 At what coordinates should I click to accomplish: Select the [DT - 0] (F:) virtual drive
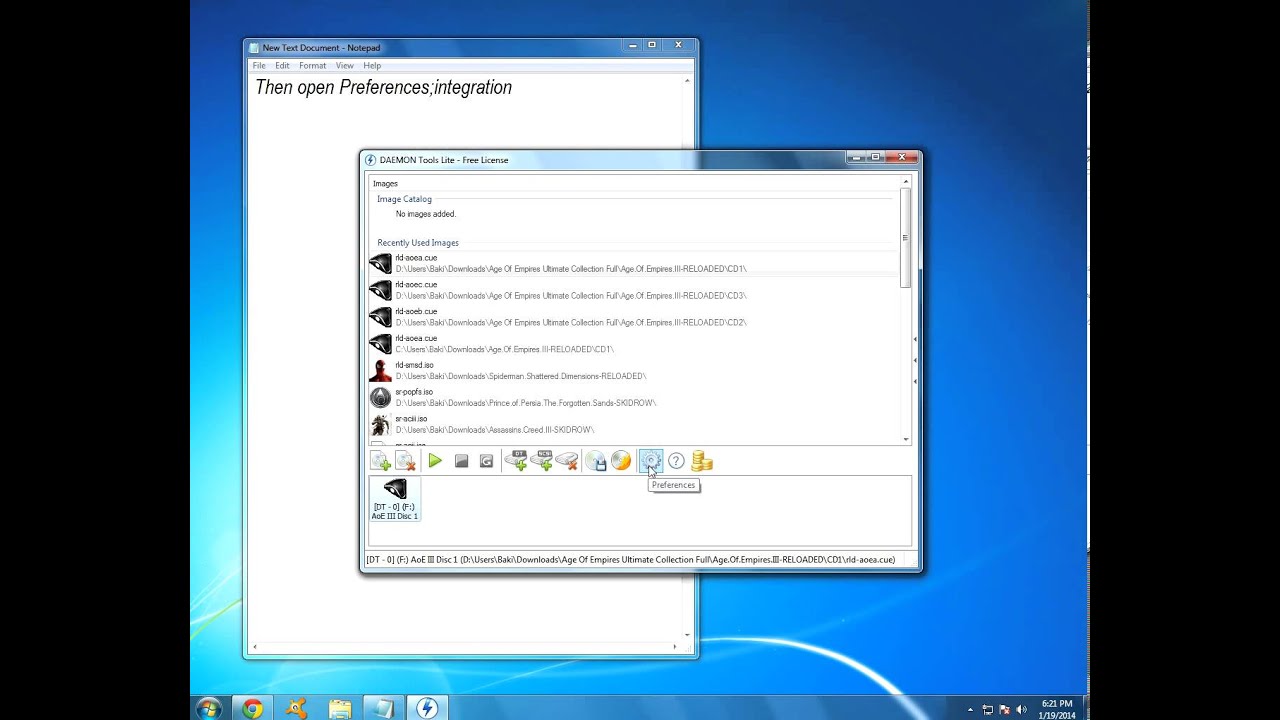click(x=395, y=498)
